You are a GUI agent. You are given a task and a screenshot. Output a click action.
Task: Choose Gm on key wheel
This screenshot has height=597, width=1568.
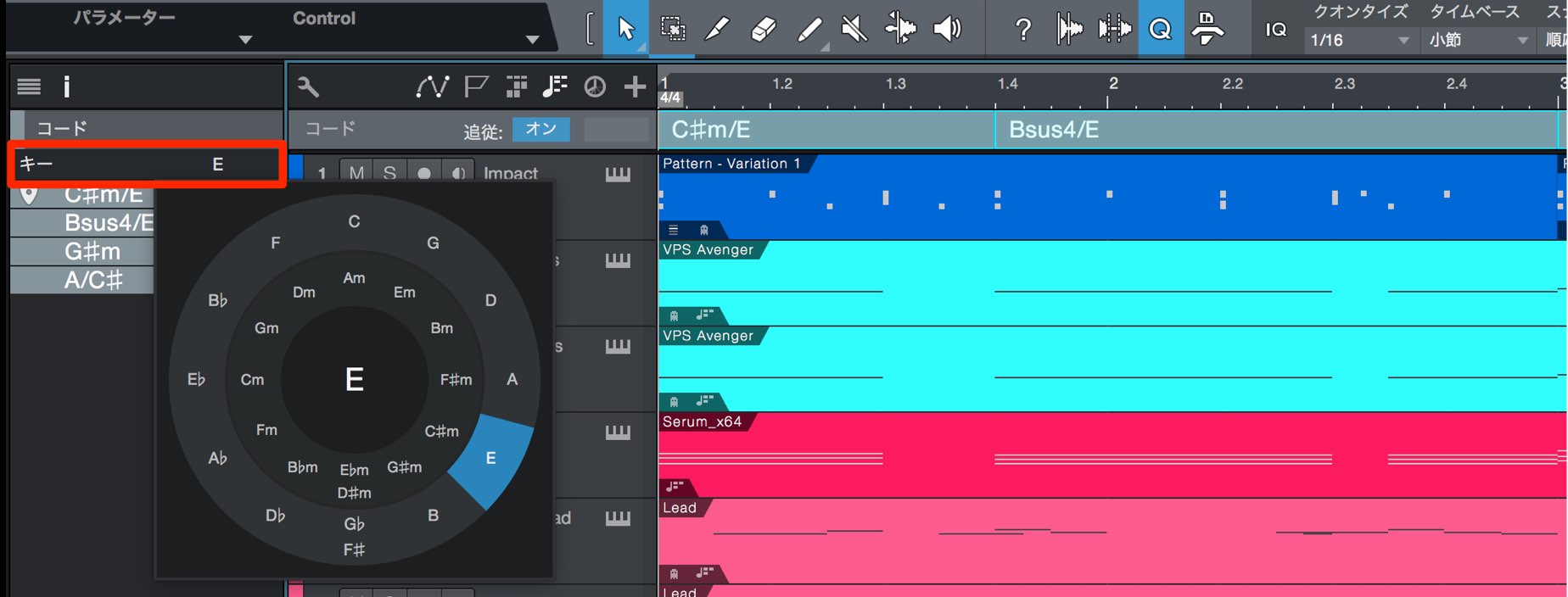(x=266, y=327)
